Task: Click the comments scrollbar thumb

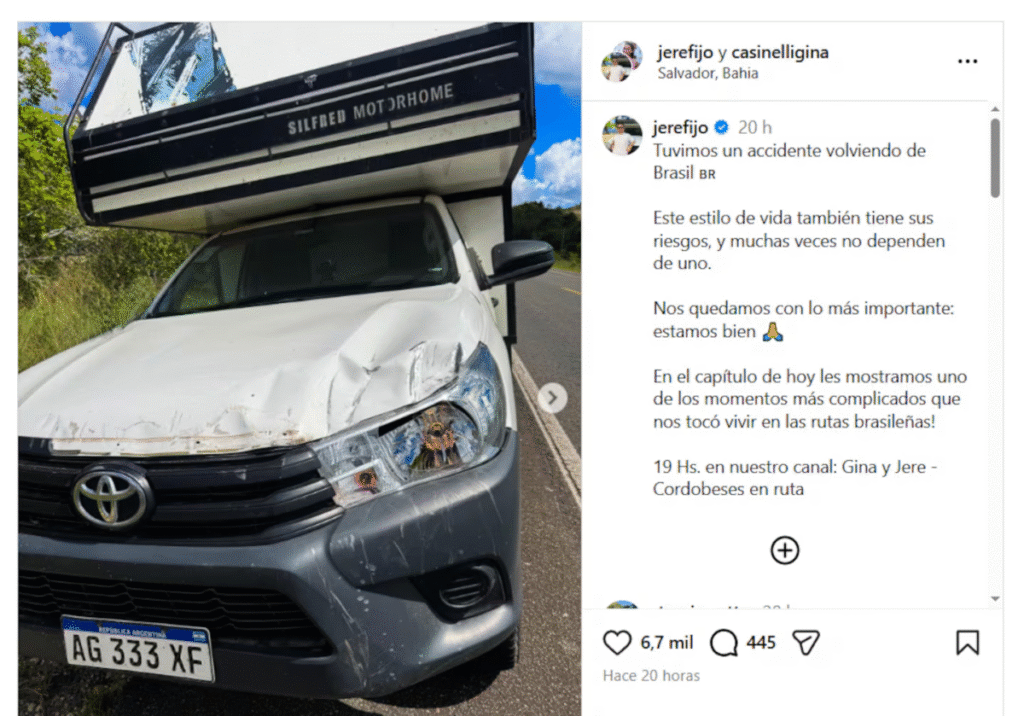Action: pyautogui.click(x=995, y=157)
